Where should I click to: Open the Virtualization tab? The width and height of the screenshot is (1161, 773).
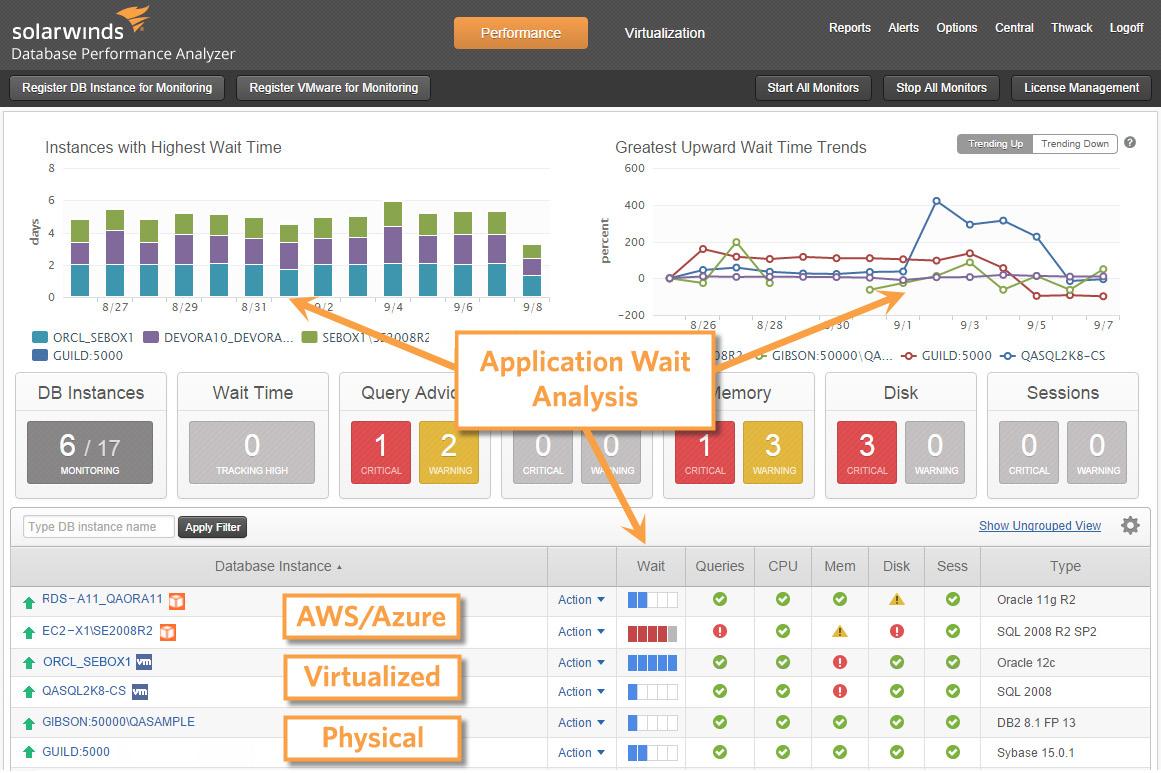point(664,33)
